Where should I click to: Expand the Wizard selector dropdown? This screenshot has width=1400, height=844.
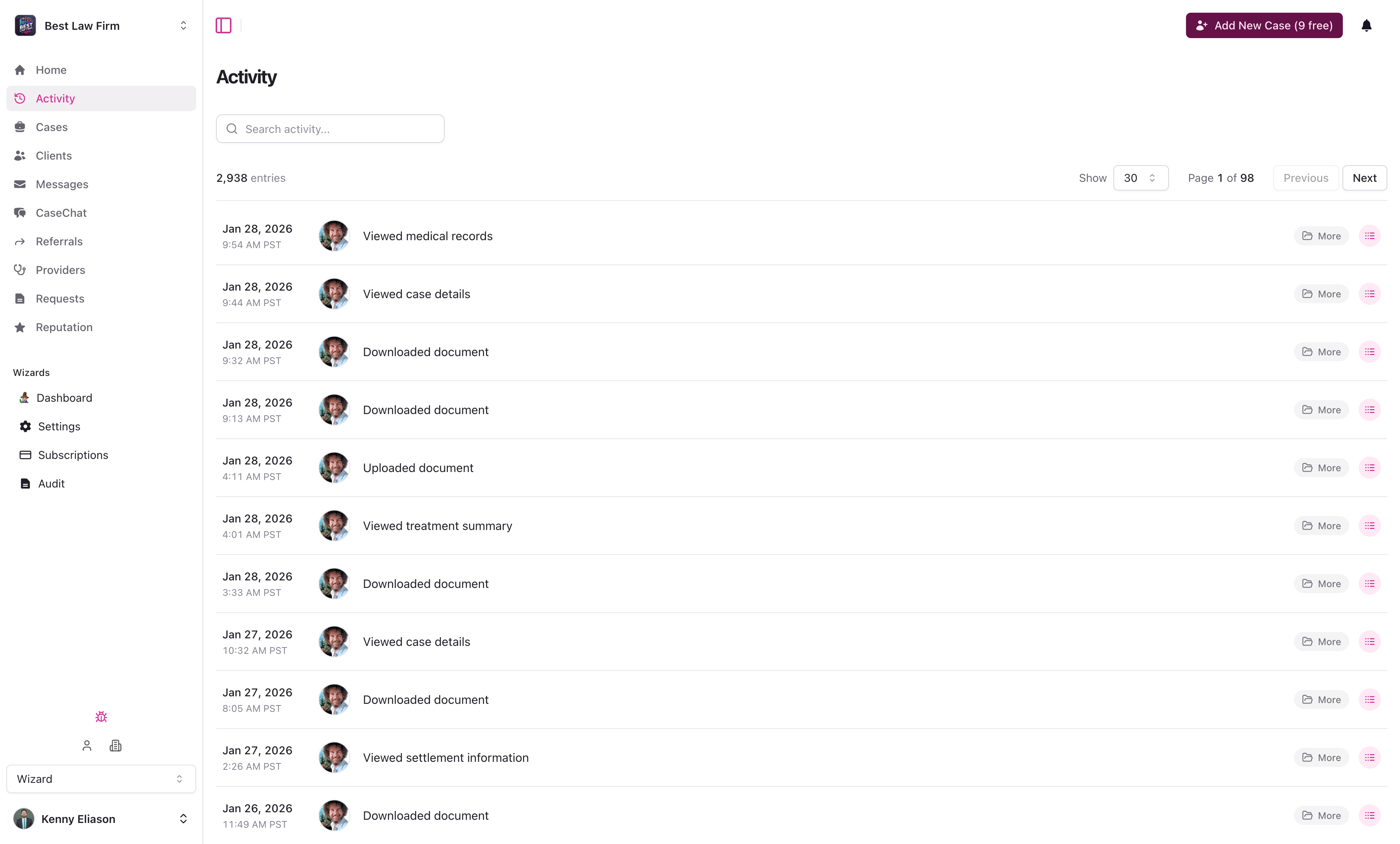click(x=100, y=778)
